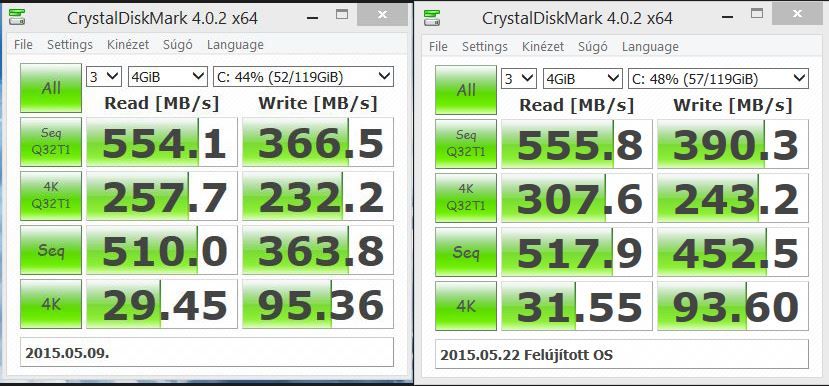This screenshot has height=386, width=829.
Task: Open test count dropdown in left window
Action: point(104,77)
